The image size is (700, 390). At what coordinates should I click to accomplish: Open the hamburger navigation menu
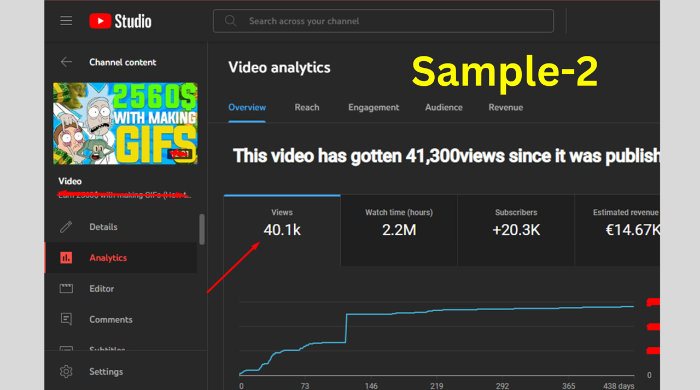pyautogui.click(x=66, y=21)
